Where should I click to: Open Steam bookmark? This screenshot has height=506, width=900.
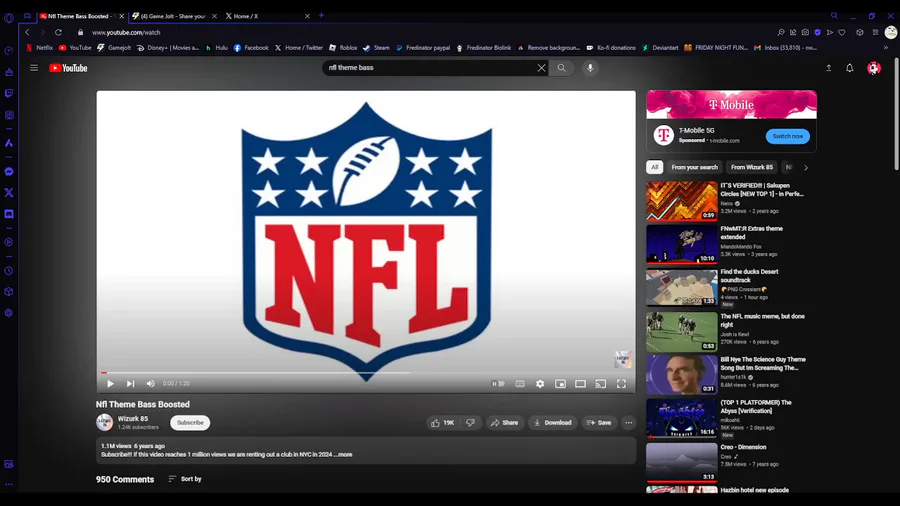pos(376,48)
